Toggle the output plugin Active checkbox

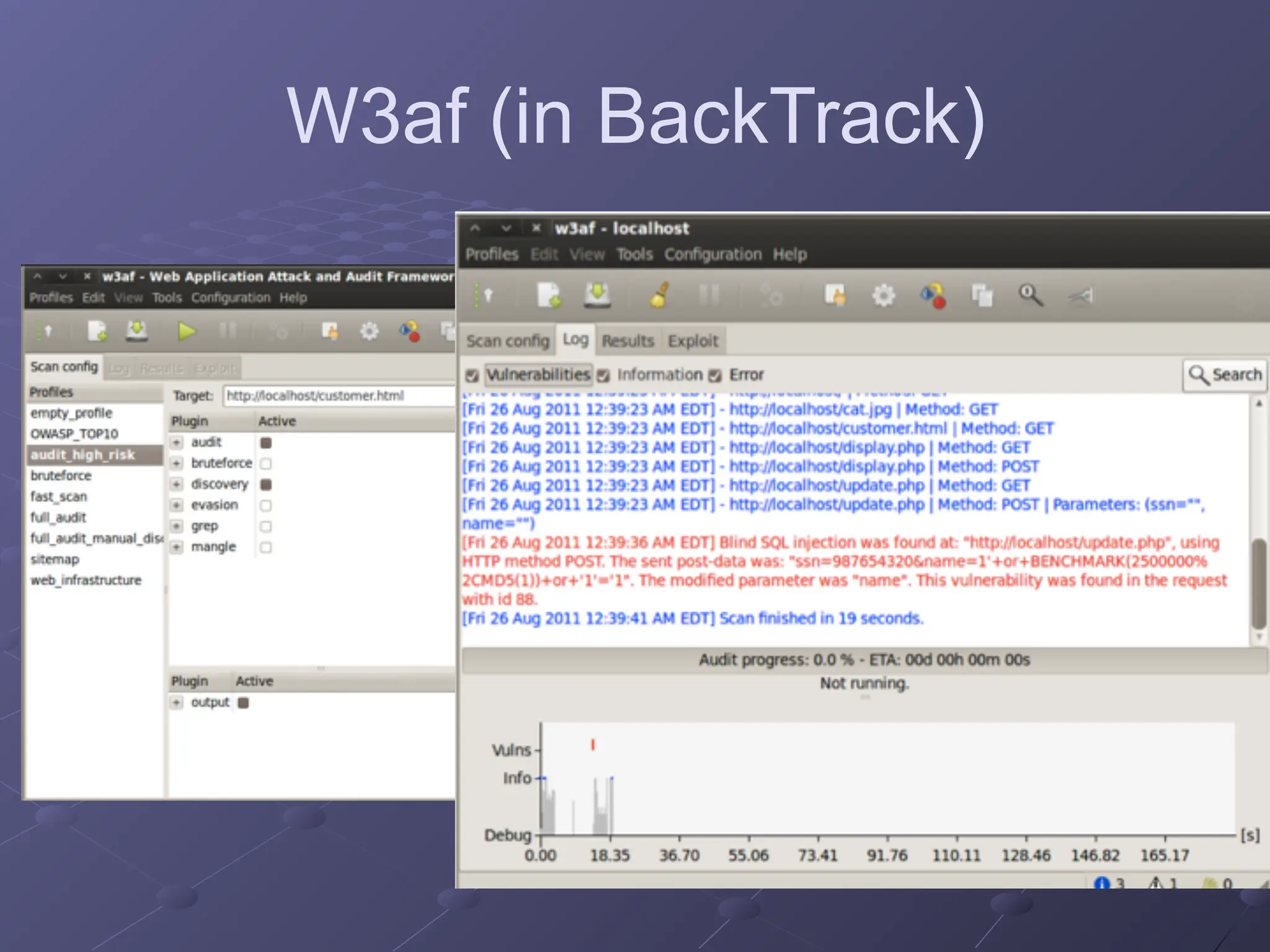pyautogui.click(x=243, y=703)
